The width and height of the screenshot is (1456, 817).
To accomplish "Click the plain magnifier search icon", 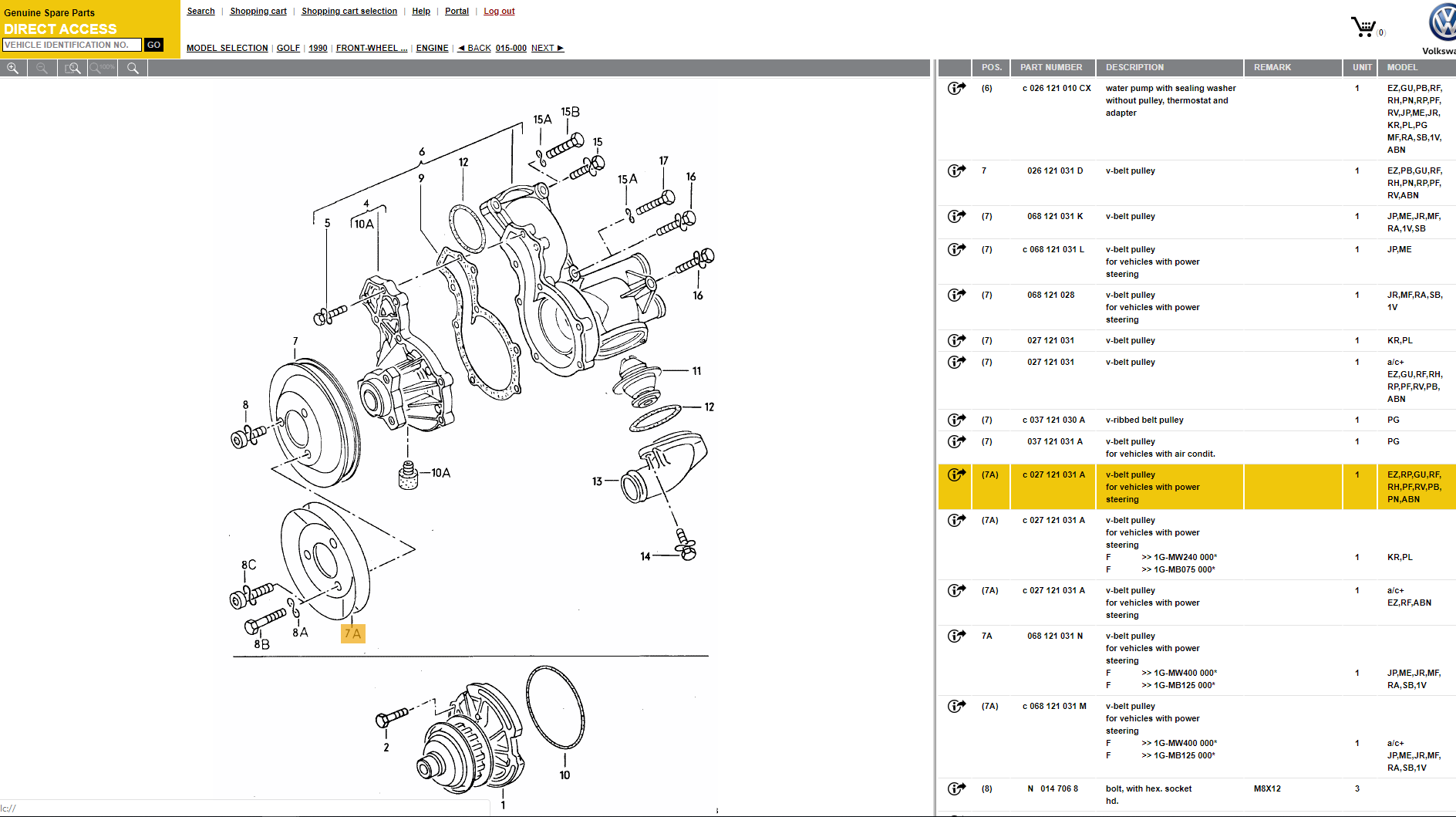I will tap(133, 68).
